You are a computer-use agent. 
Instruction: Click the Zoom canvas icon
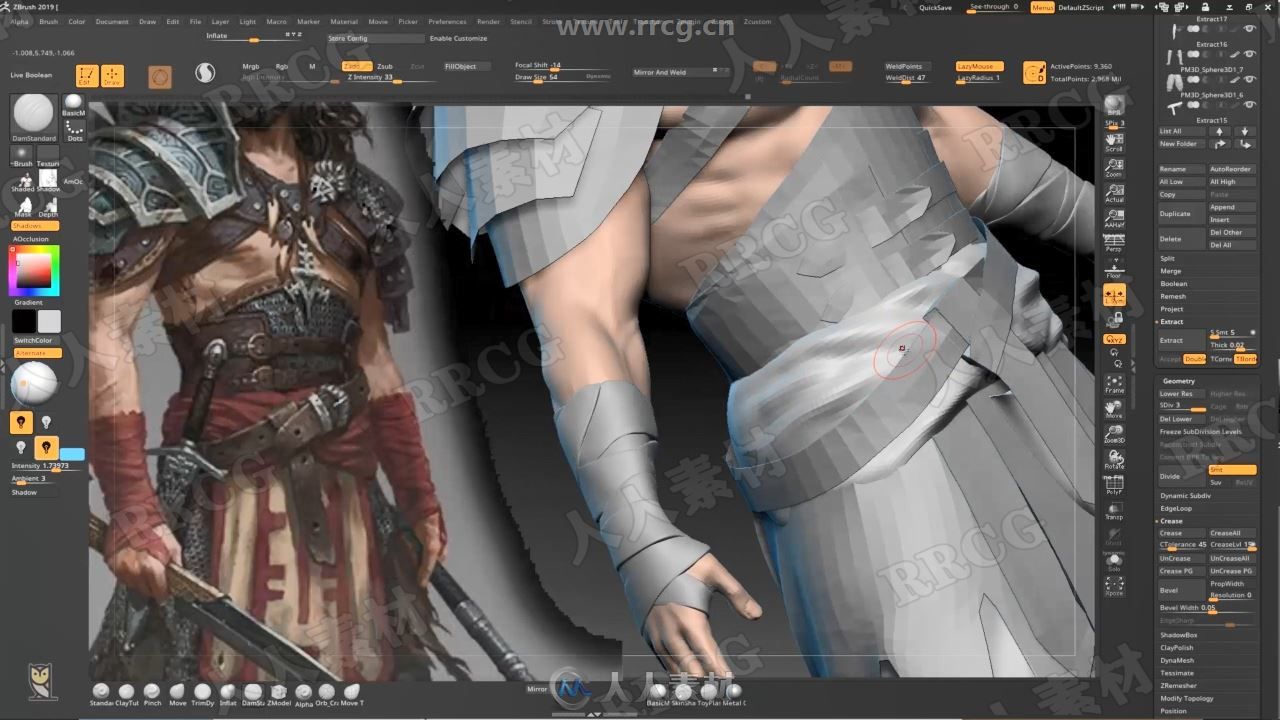(x=1114, y=167)
